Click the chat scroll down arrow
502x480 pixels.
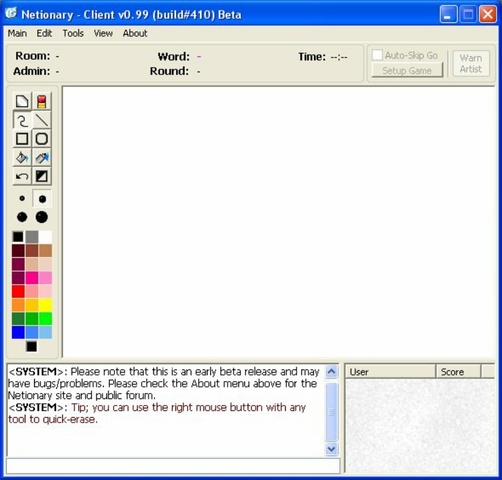(331, 449)
